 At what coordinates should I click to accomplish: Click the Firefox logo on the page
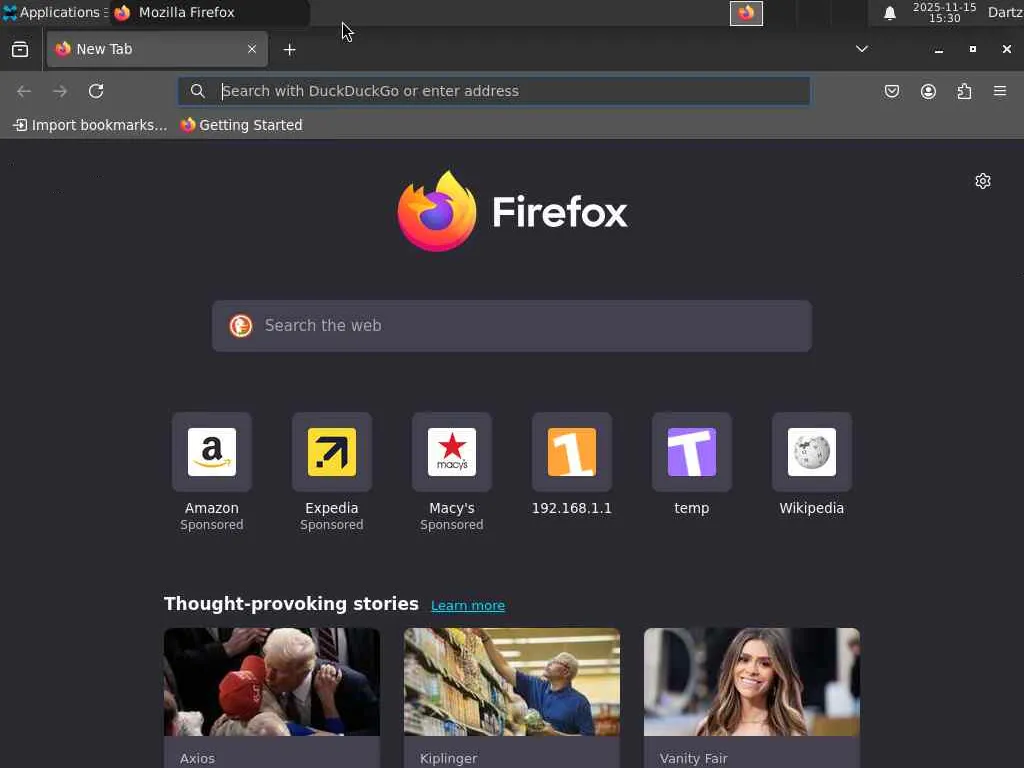(513, 211)
